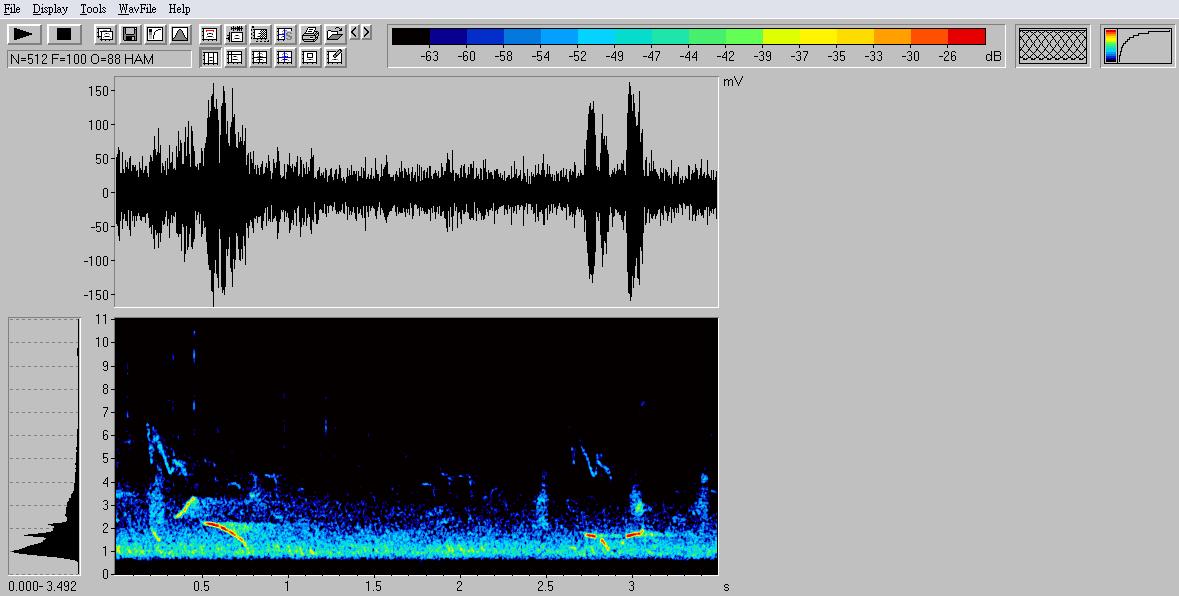
Task: Click the bell-curve window function icon
Action: (x=179, y=34)
